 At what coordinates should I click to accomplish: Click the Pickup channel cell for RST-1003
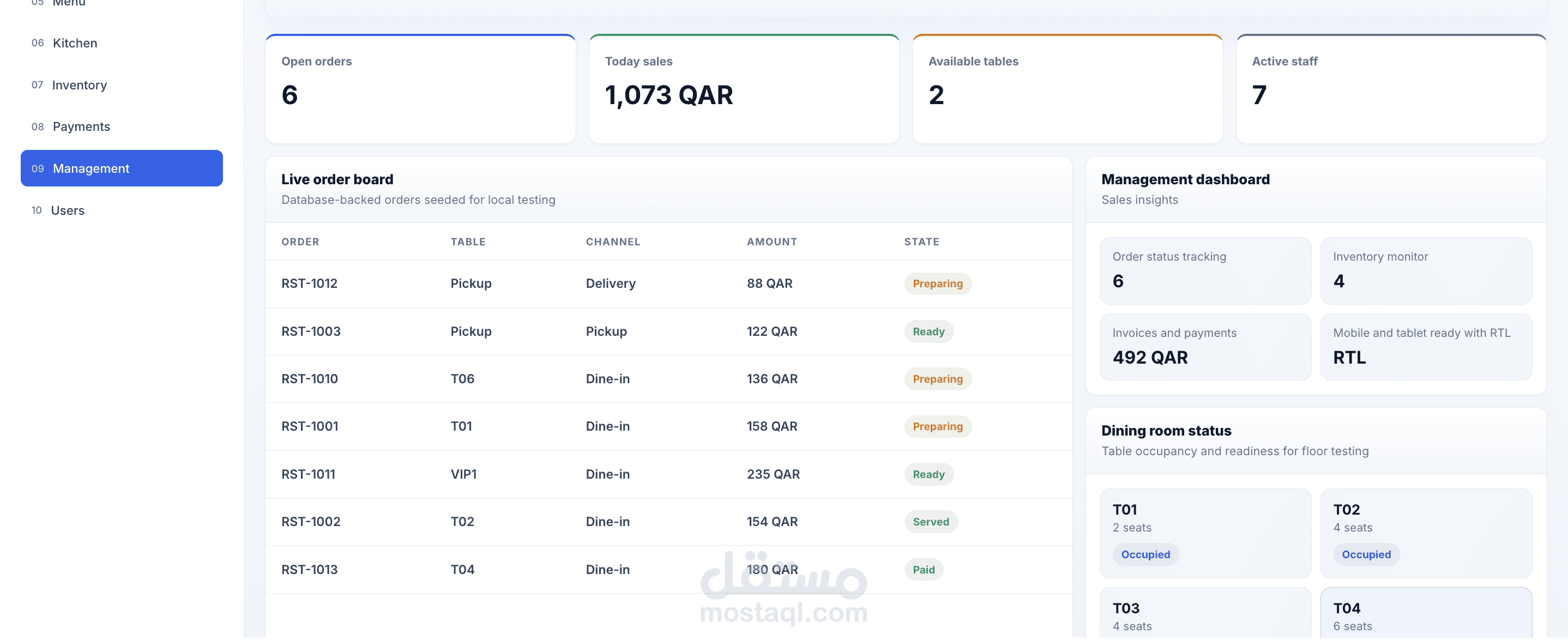pos(606,331)
